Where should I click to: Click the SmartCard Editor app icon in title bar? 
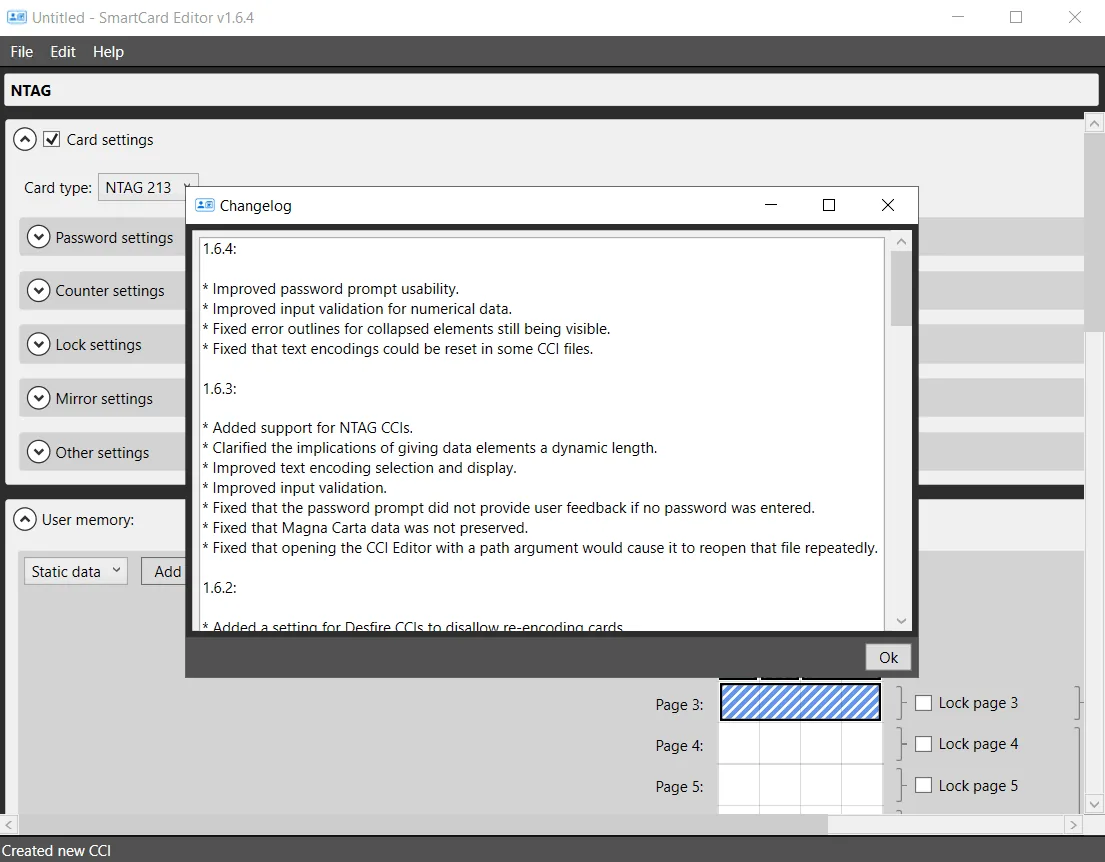(x=16, y=17)
